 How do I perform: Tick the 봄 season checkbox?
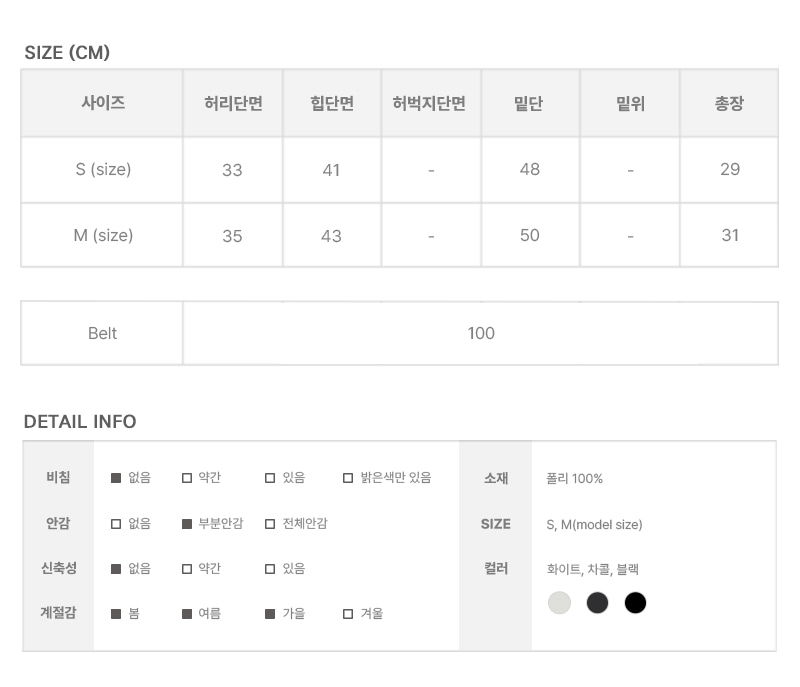116,614
